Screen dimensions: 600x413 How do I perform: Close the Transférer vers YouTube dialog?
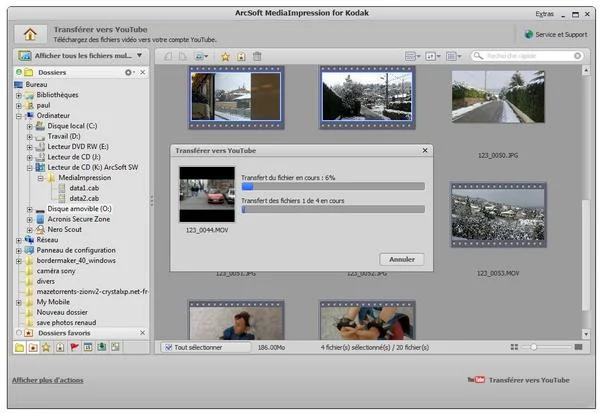click(x=425, y=150)
